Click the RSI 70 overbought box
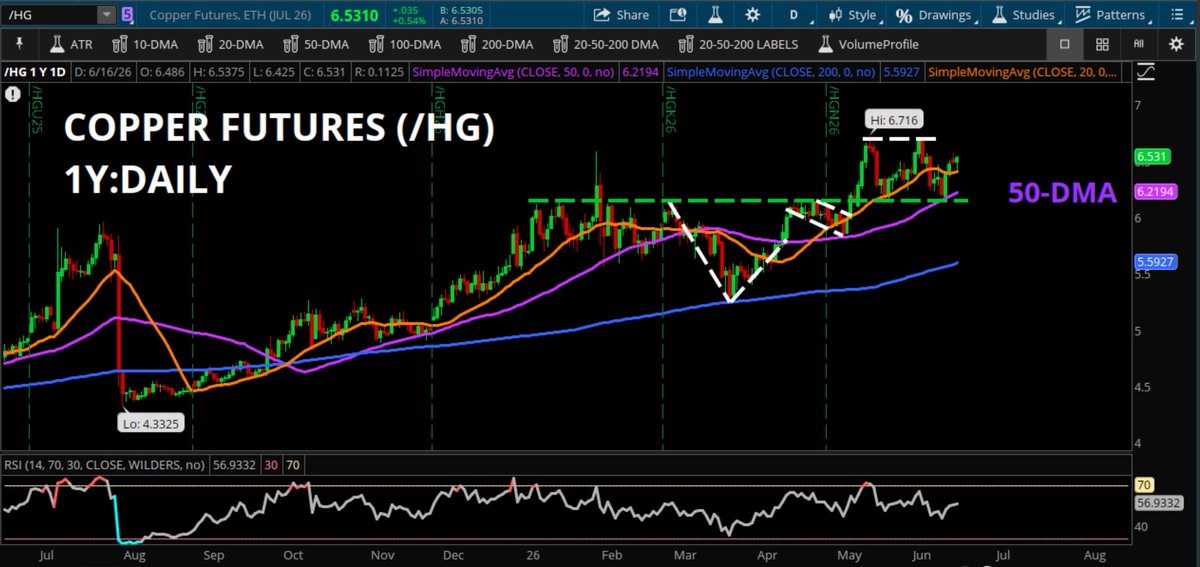This screenshot has width=1200, height=567. point(294,465)
